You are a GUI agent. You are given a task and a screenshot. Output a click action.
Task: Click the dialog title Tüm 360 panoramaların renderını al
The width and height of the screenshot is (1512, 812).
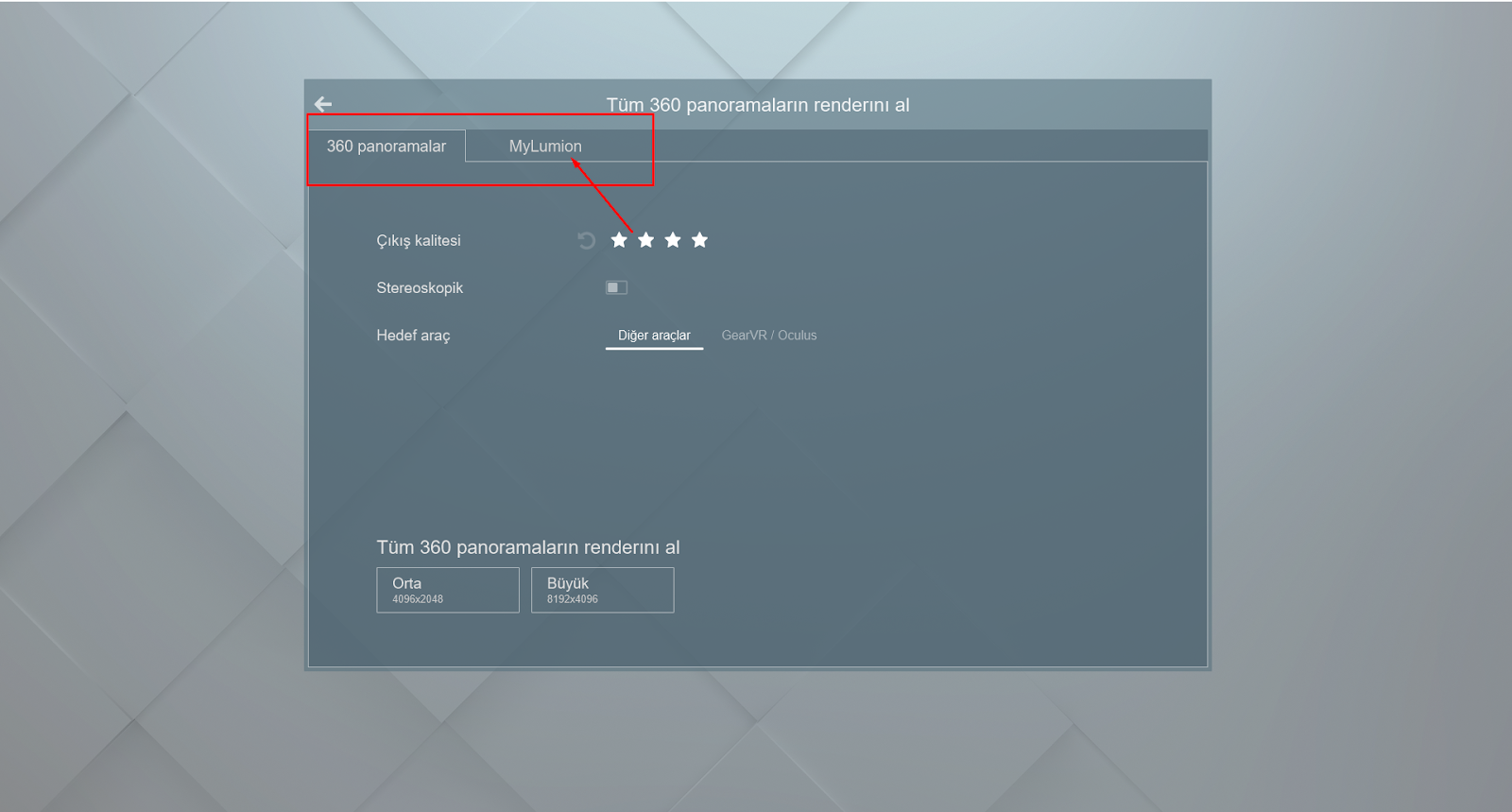click(x=758, y=105)
